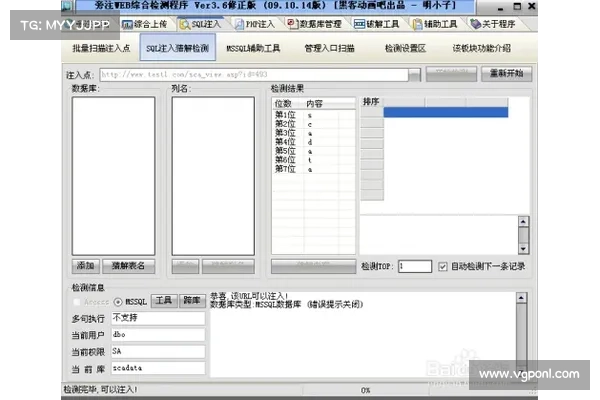The width and height of the screenshot is (600, 400).
Task: Select the 第3位 result row
Action: [x=313, y=133]
